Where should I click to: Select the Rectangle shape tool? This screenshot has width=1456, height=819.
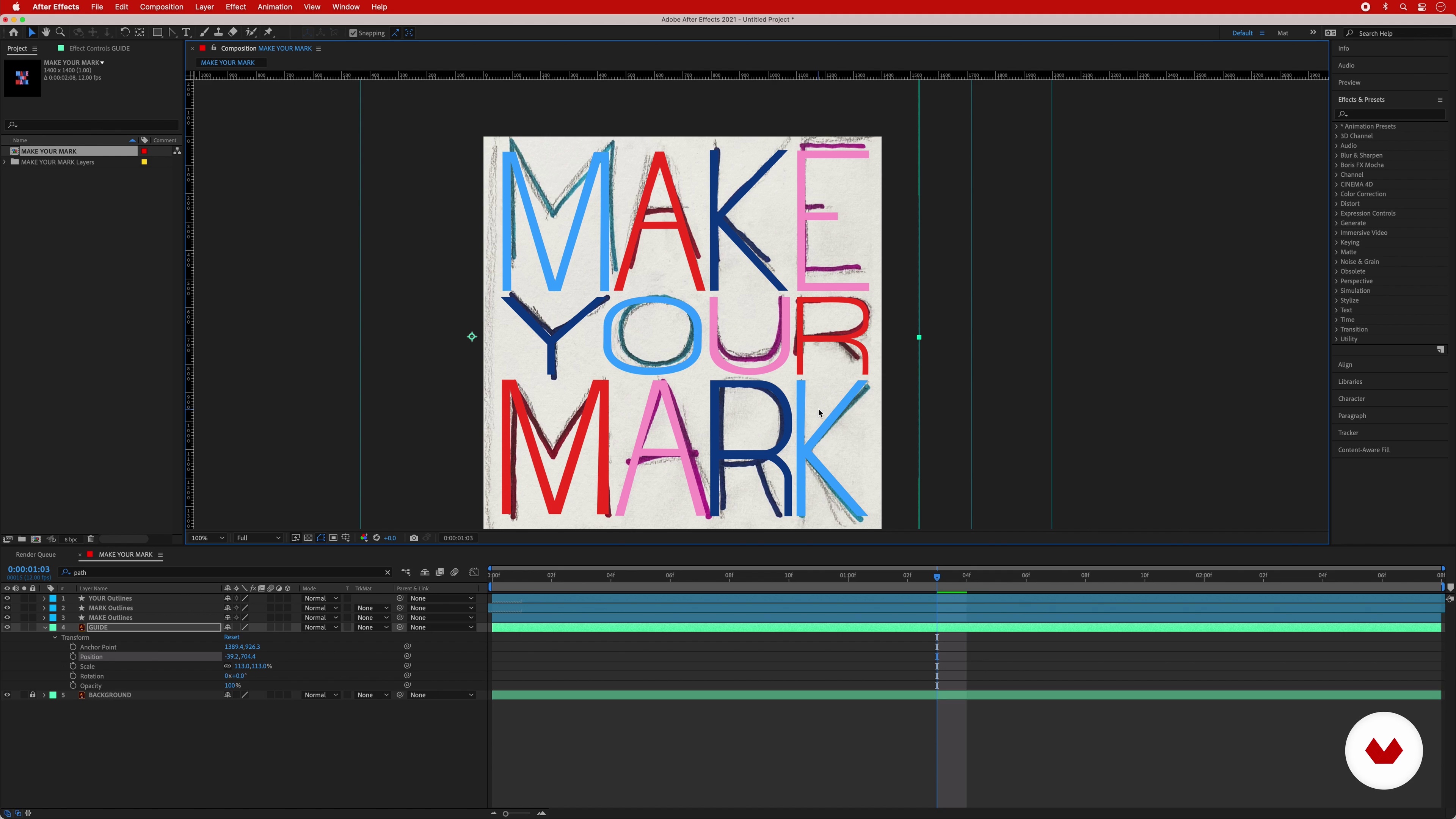(158, 33)
